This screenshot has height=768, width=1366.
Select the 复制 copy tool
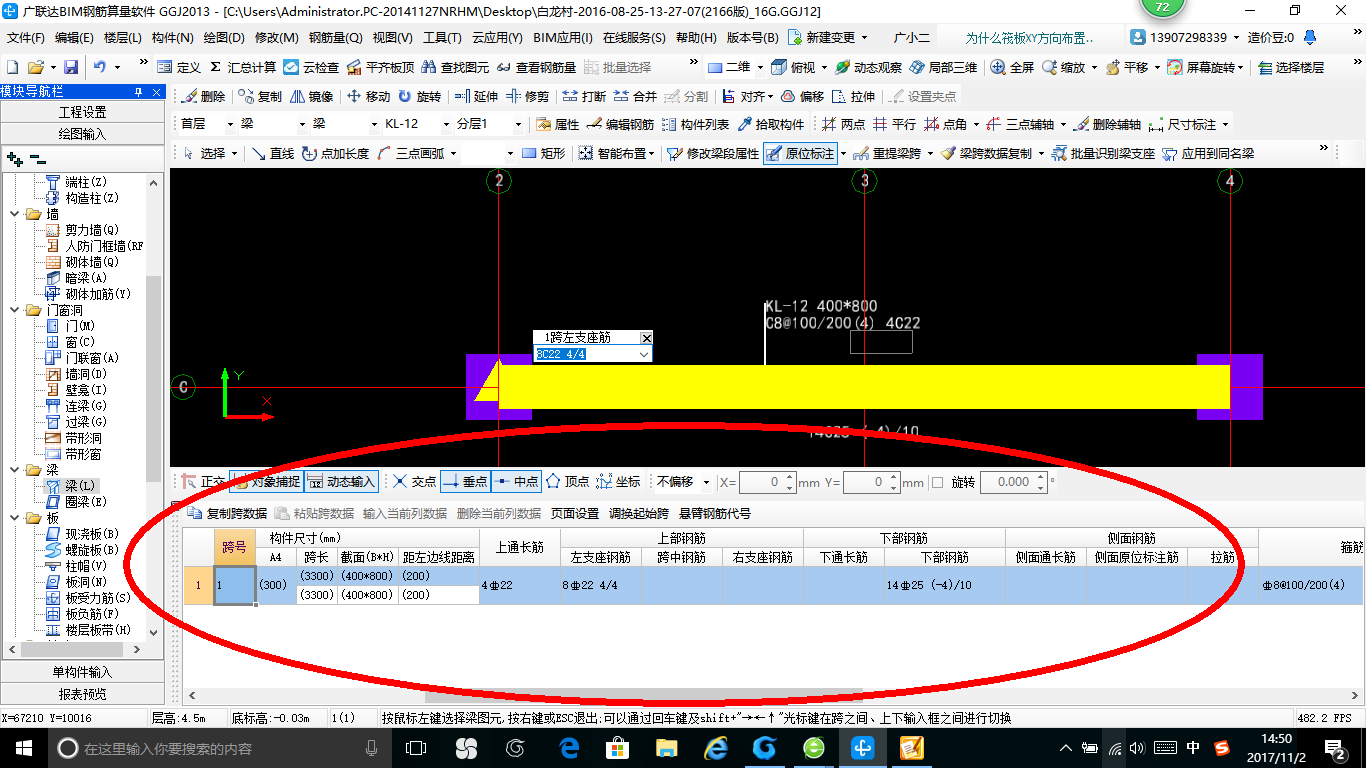point(260,96)
